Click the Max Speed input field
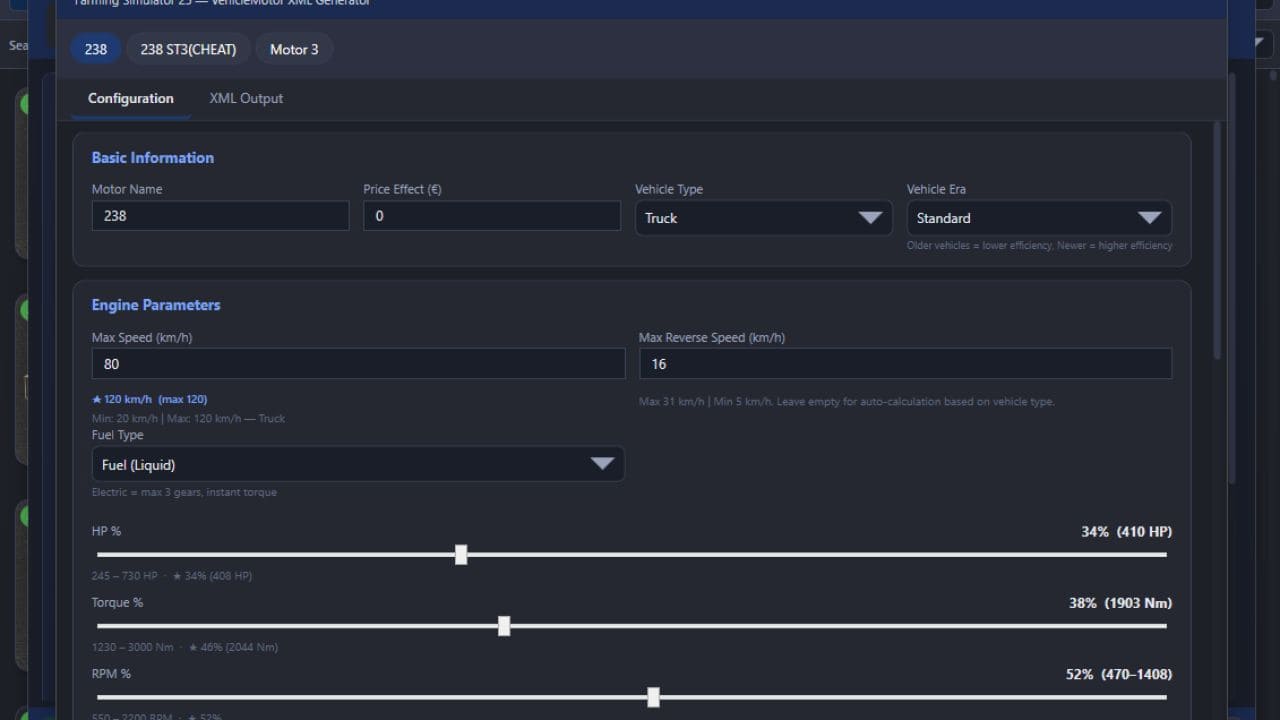This screenshot has height=720, width=1280. (x=358, y=364)
